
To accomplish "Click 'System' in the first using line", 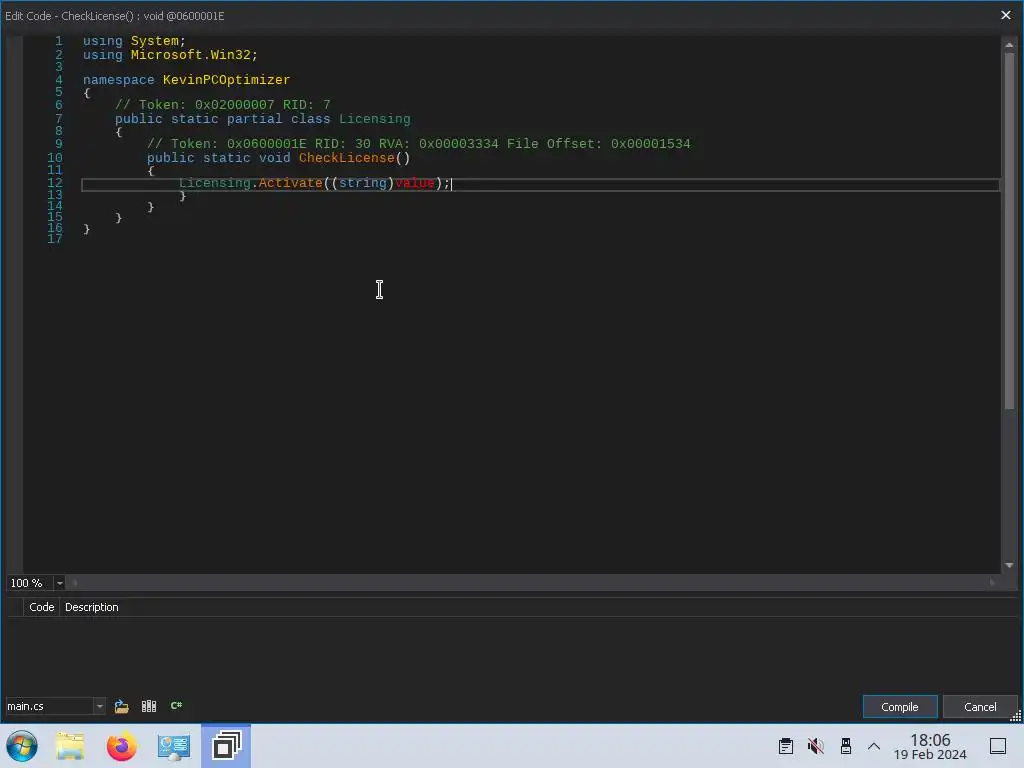I will point(154,41).
